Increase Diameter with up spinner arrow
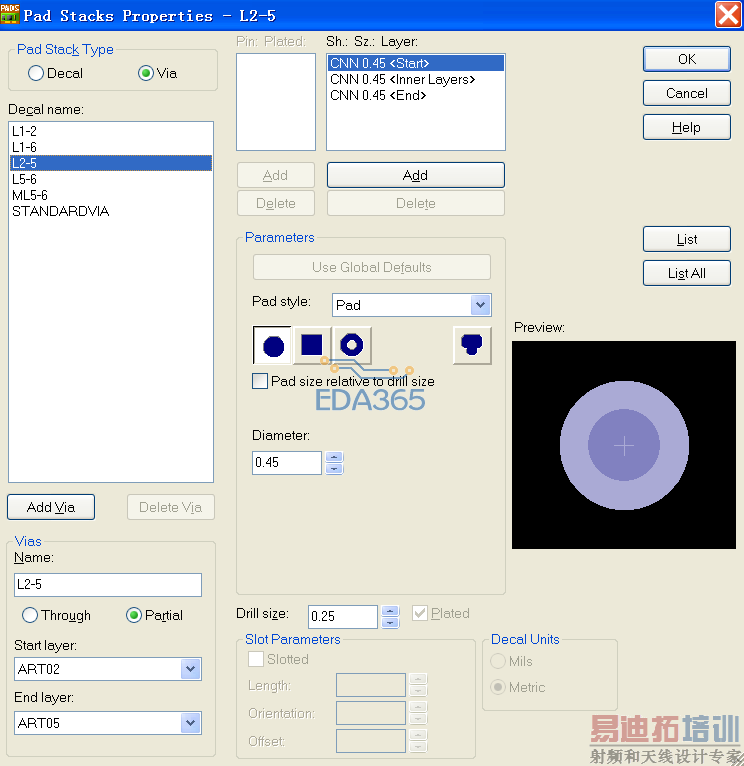 pos(334,457)
